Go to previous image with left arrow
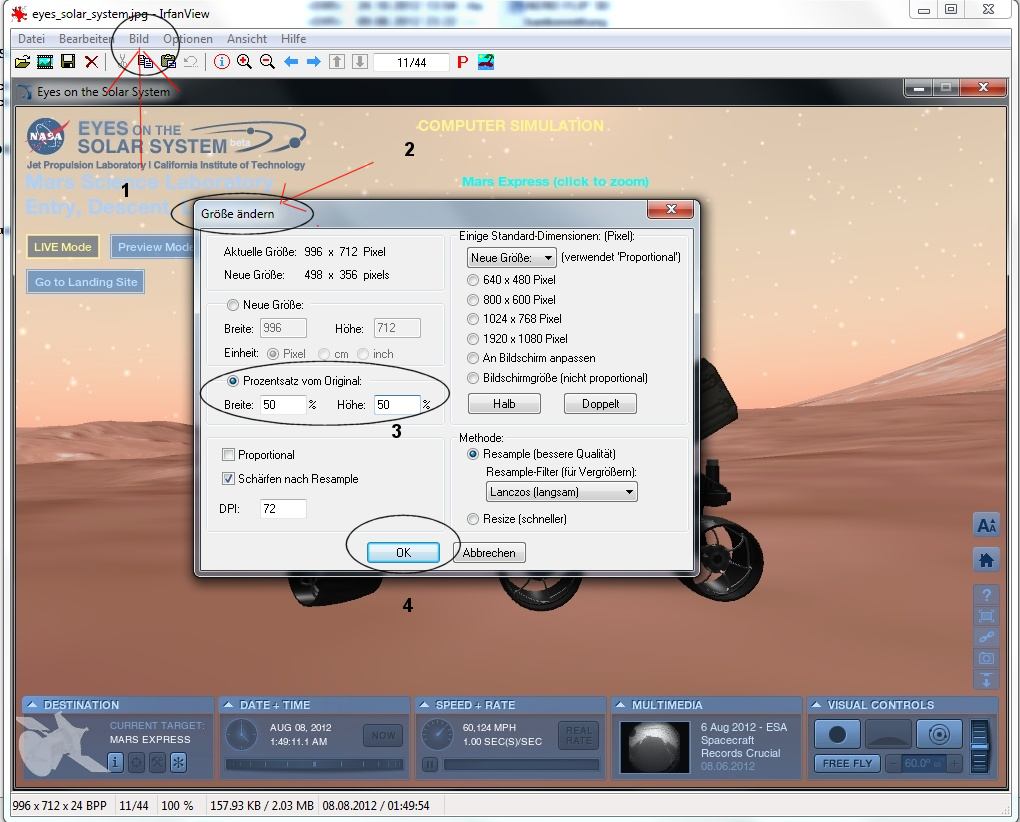 point(291,62)
